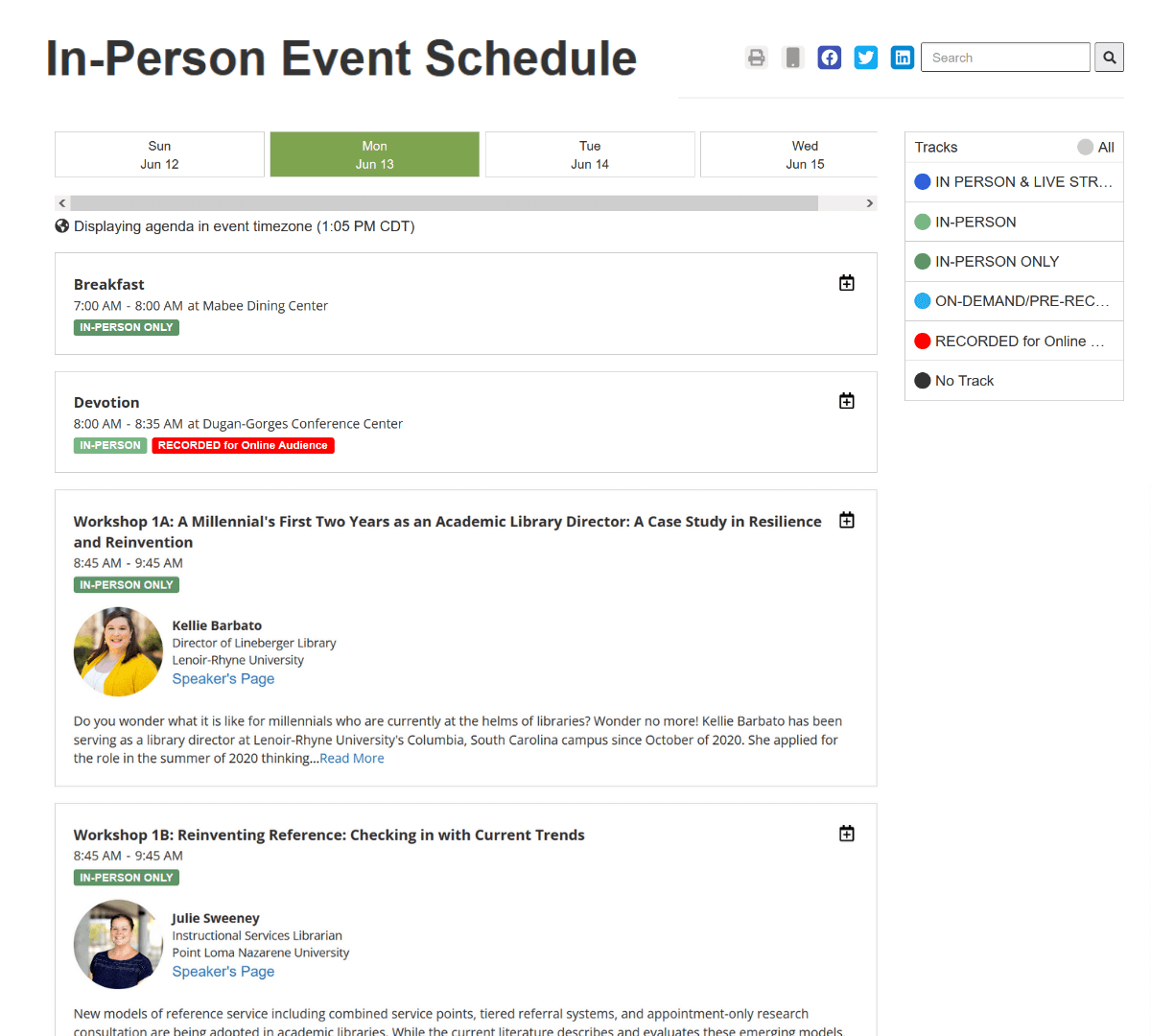
Task: Share the schedule on LinkedIn
Action: click(903, 58)
